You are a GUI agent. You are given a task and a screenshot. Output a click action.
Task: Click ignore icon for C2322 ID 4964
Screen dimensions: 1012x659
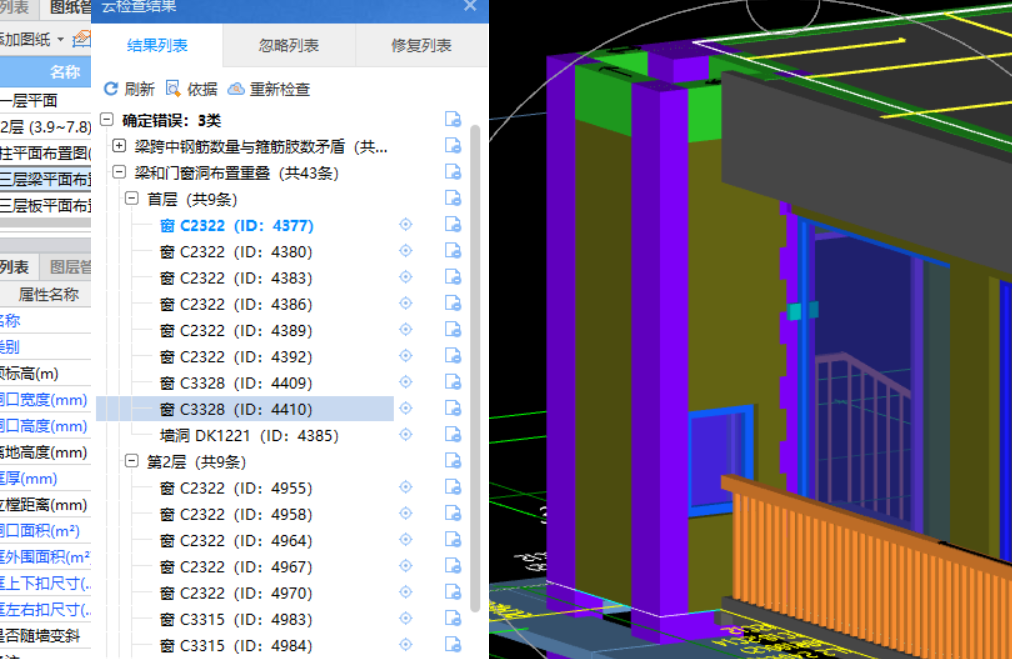tap(453, 540)
